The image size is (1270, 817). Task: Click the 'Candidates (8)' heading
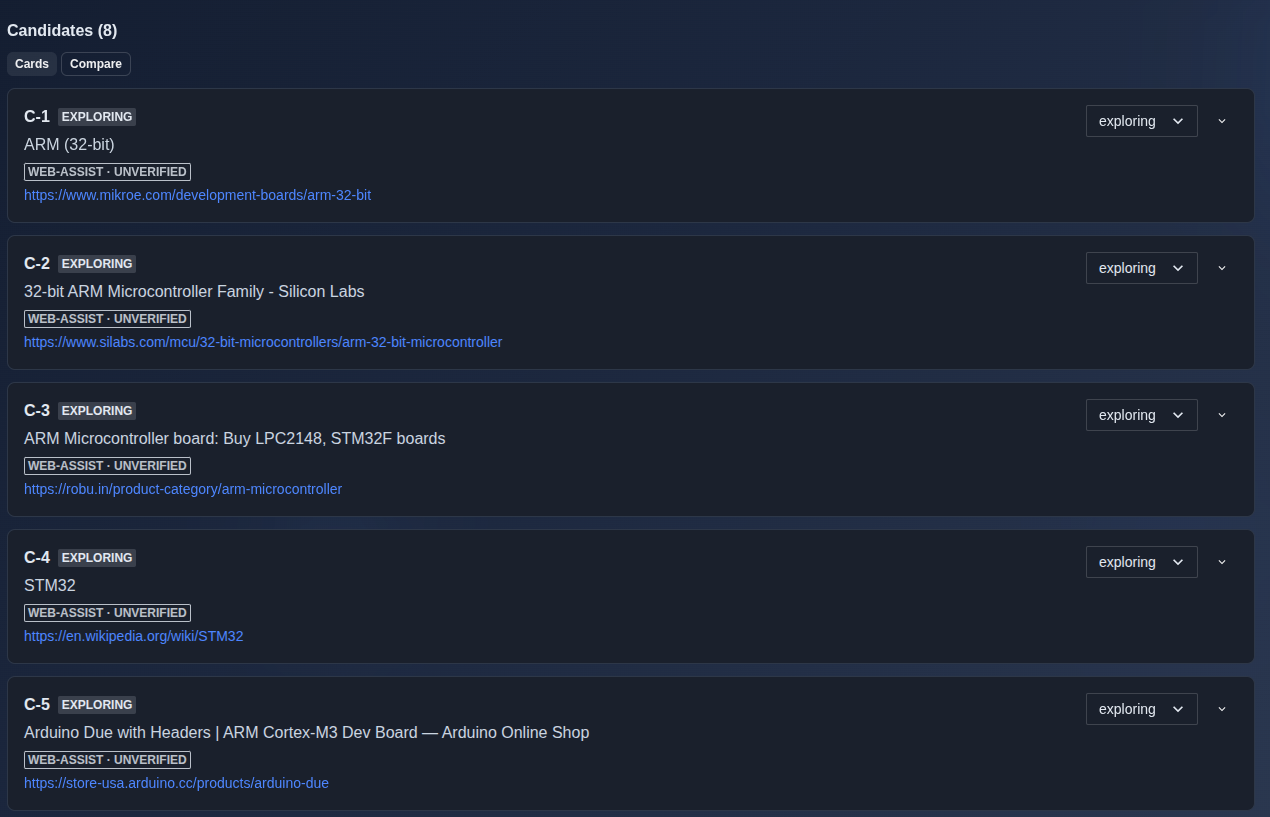click(62, 31)
